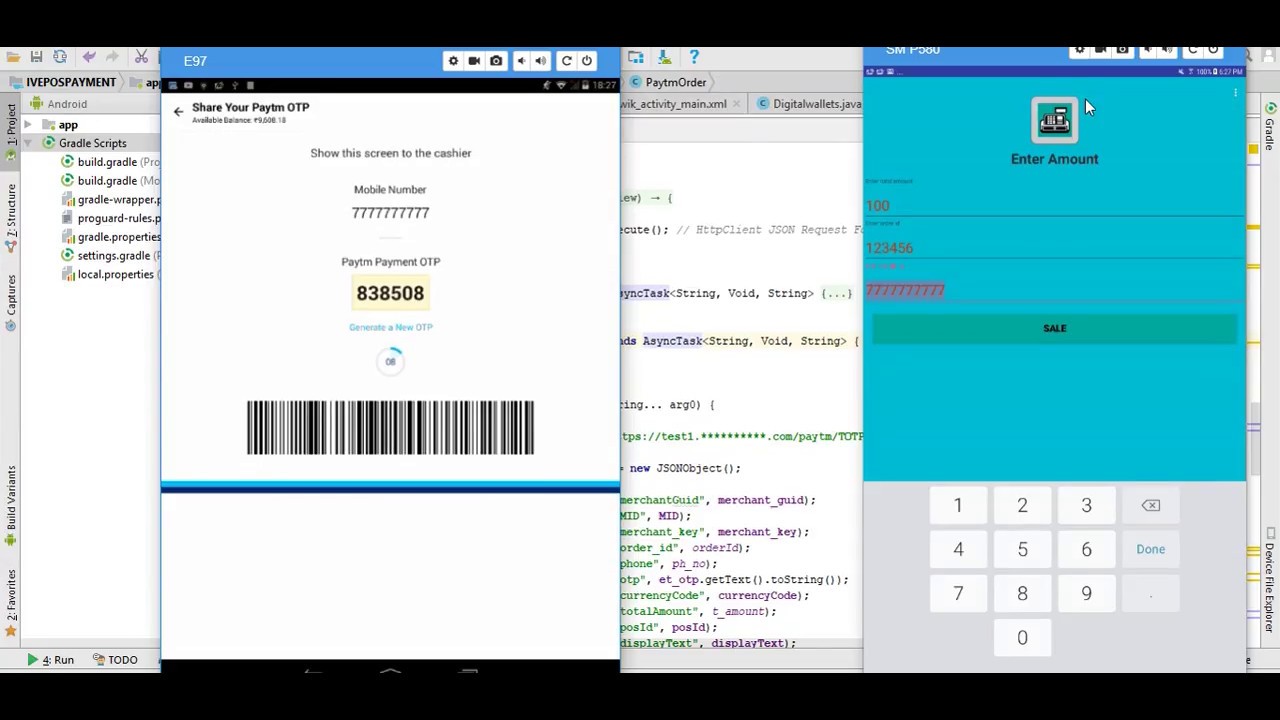1280x720 pixels.
Task: Take a screenshot in the E97 window
Action: coord(496,61)
